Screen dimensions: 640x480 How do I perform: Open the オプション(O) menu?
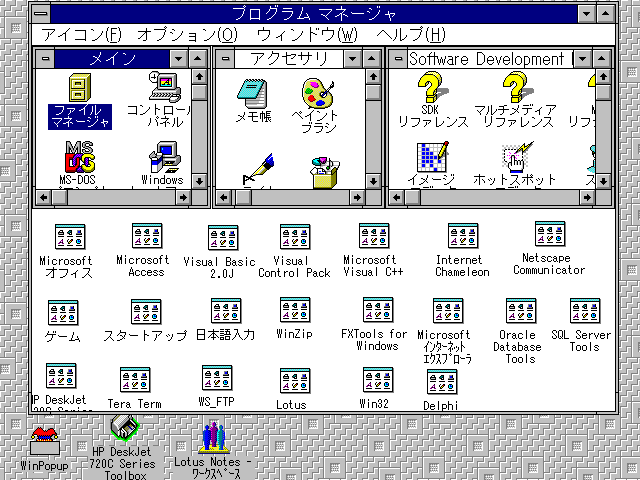click(187, 34)
